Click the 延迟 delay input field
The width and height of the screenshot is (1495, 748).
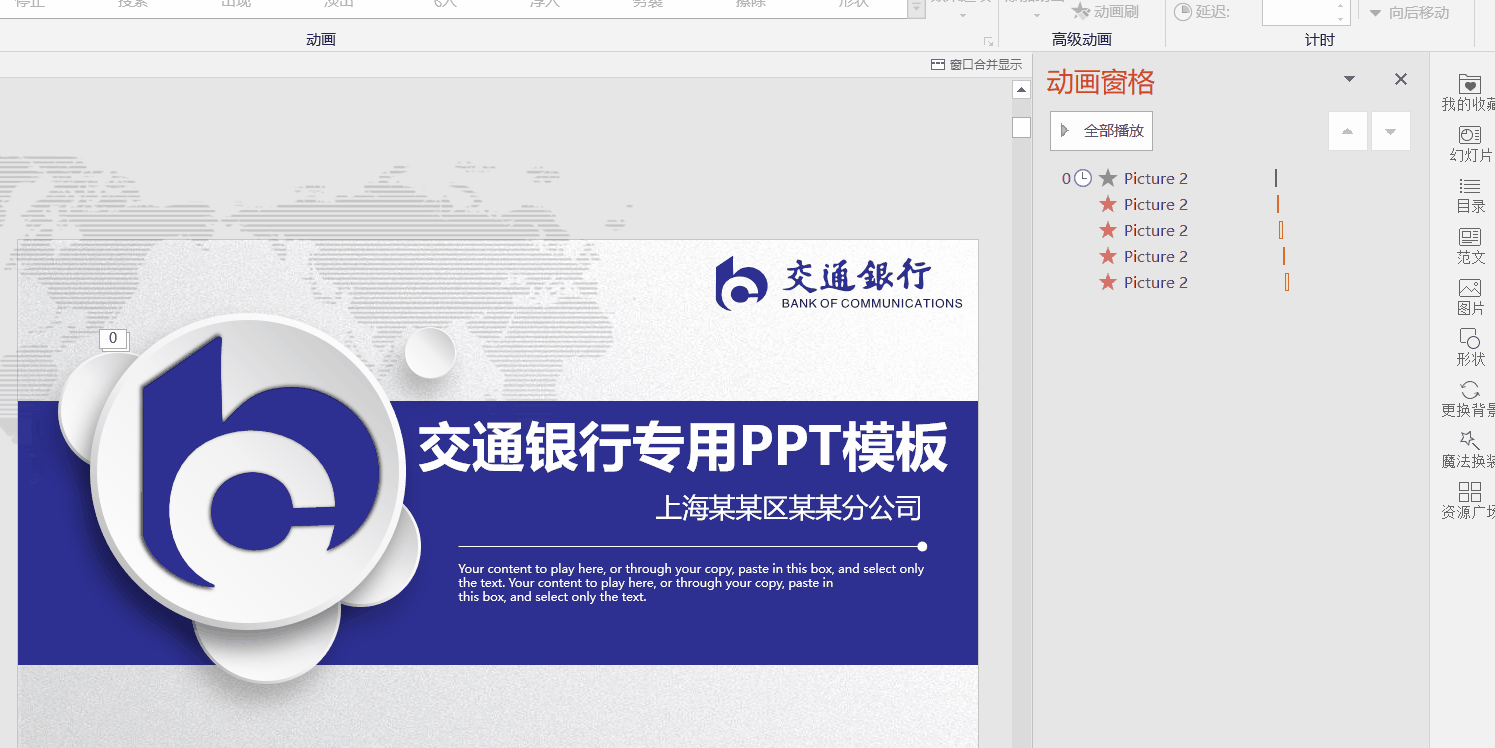pyautogui.click(x=1297, y=12)
